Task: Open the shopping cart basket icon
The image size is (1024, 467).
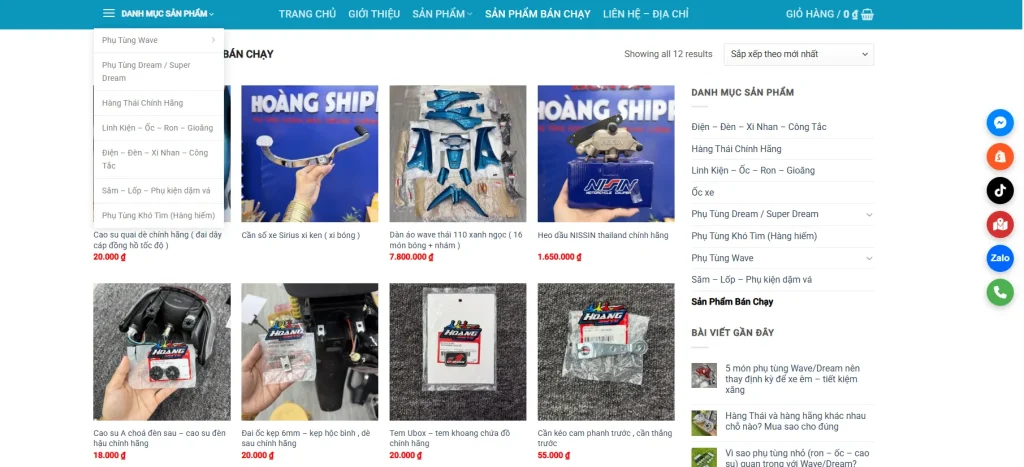Action: 867,14
